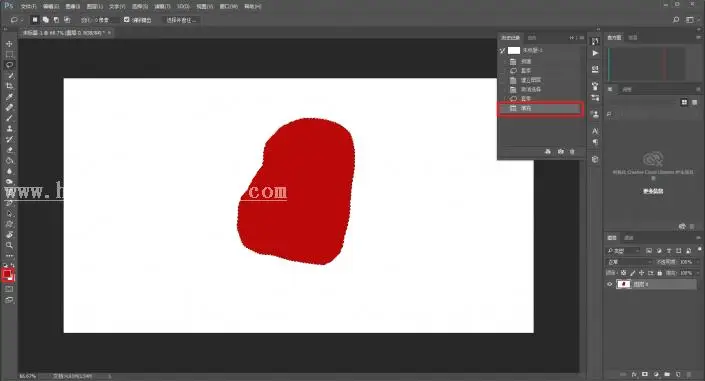The height and width of the screenshot is (381, 705).
Task: Hide the layer using its eye icon
Action: pos(610,284)
